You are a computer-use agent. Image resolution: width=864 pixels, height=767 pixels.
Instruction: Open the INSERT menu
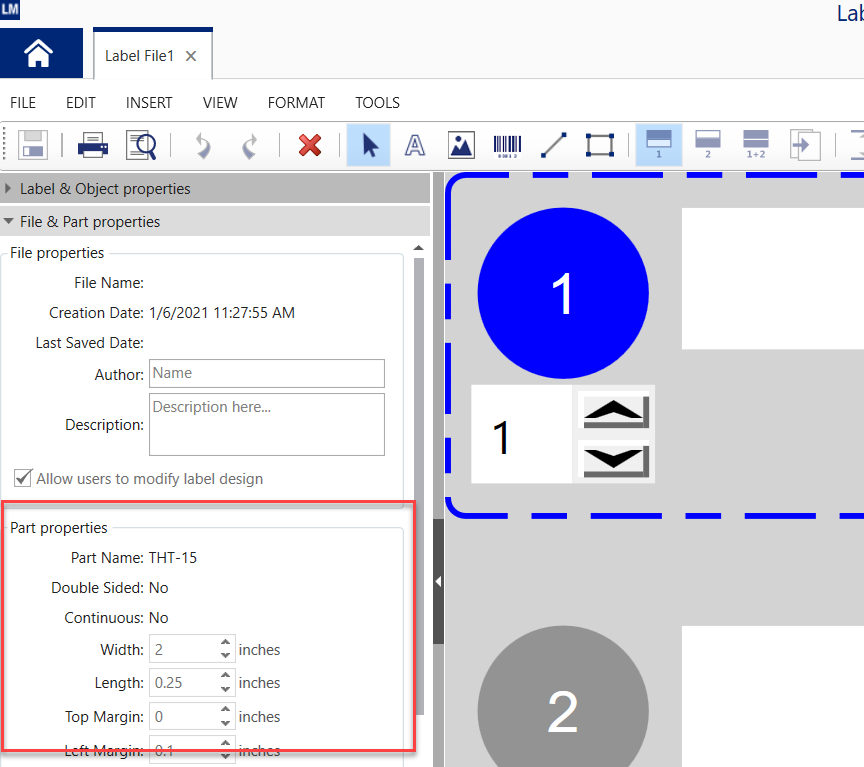coord(149,103)
